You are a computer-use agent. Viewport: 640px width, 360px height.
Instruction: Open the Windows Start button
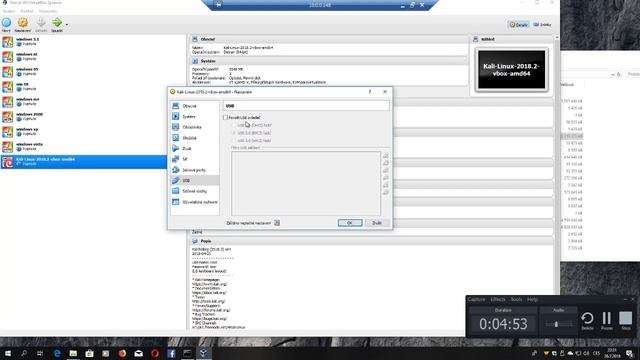point(7,353)
